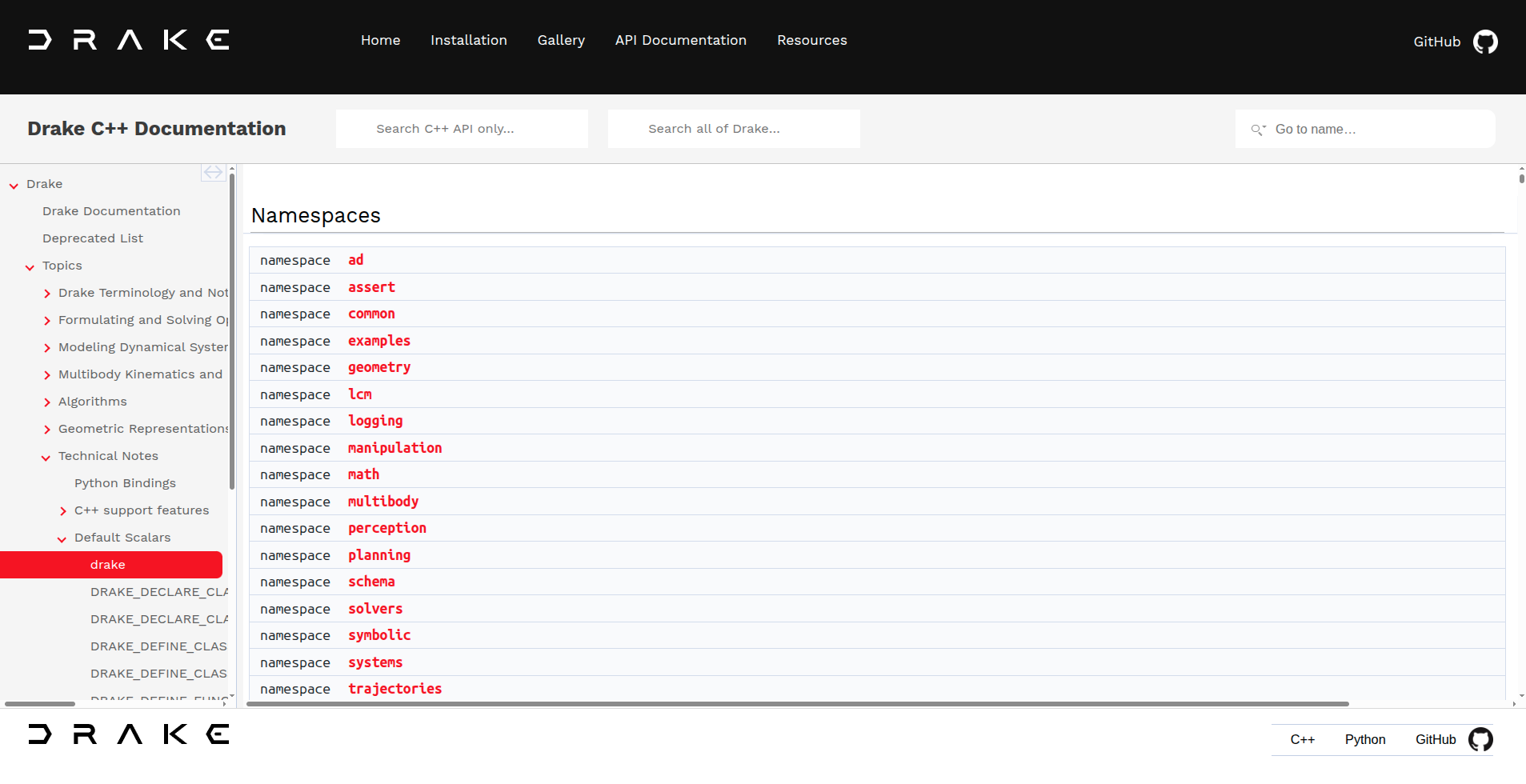Click the Drake logo in the header

point(129,40)
